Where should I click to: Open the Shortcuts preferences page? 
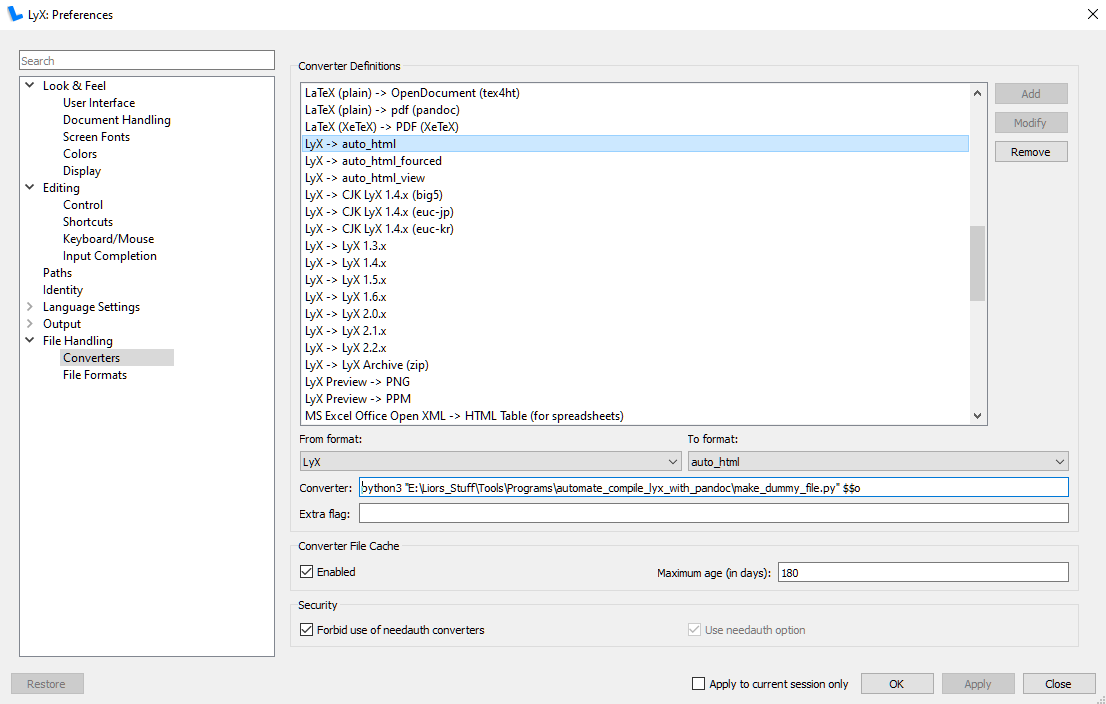pos(87,221)
